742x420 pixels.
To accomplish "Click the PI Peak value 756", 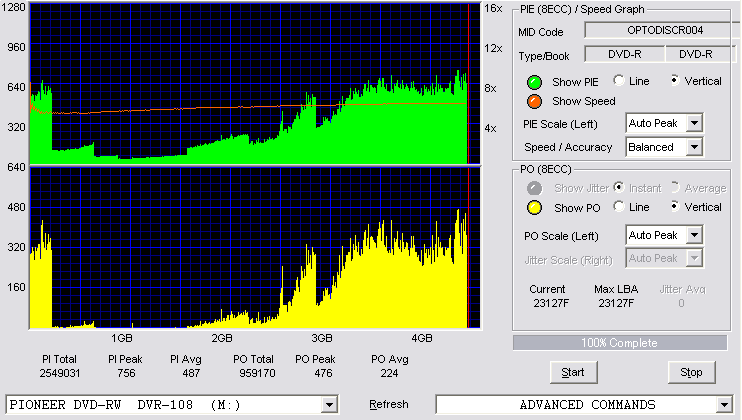I will tap(126, 373).
